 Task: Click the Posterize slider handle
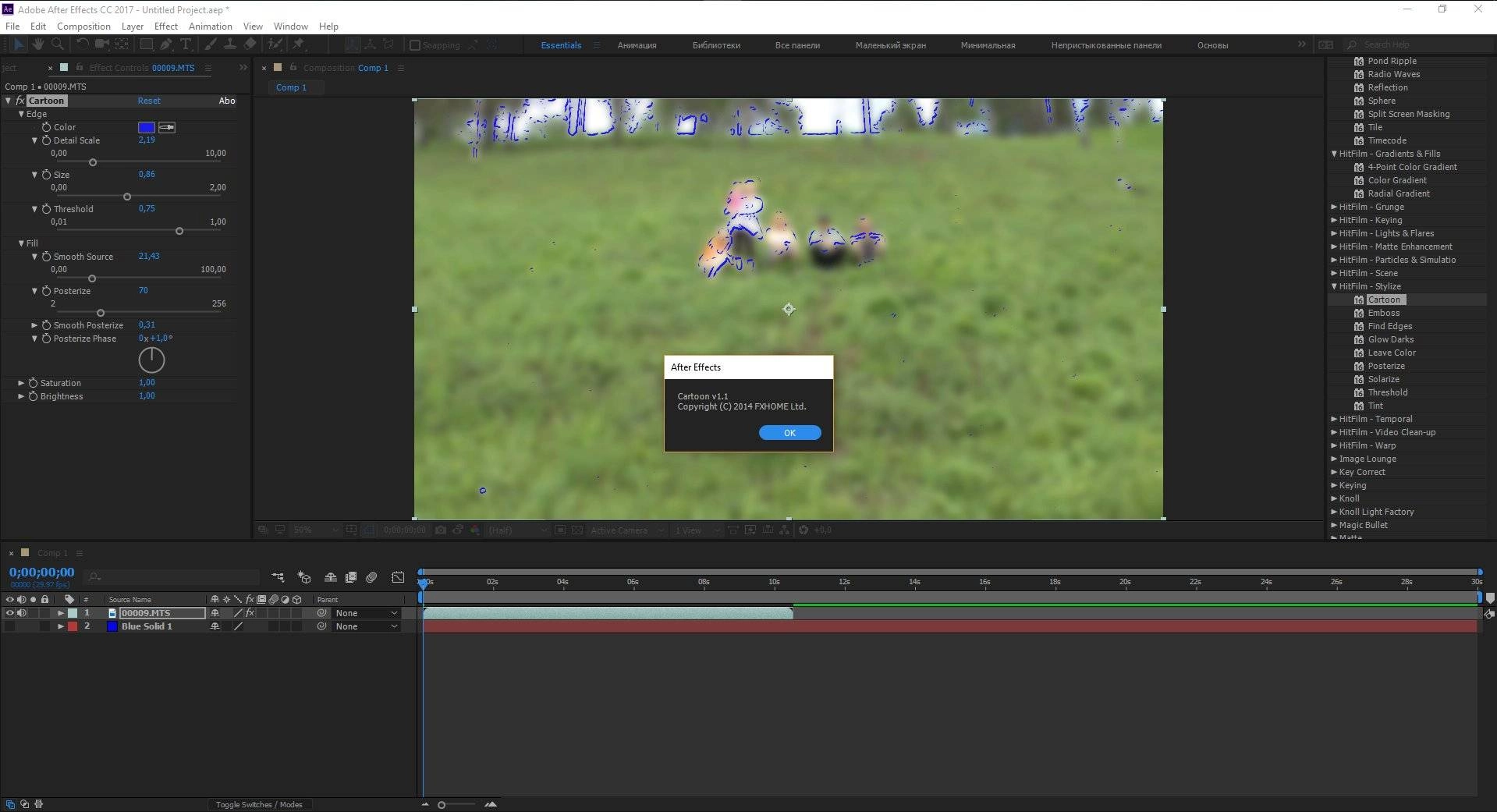click(x=101, y=313)
